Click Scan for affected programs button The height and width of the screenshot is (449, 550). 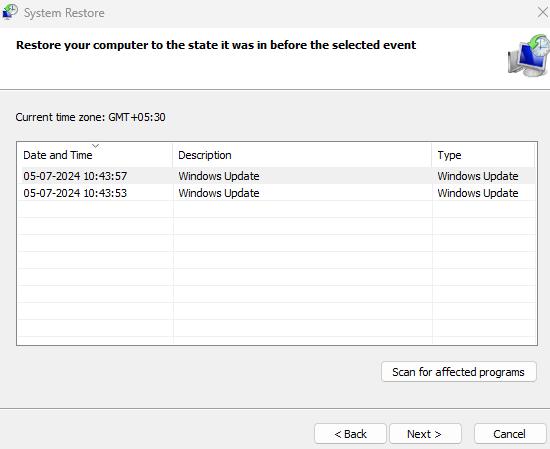click(x=459, y=372)
